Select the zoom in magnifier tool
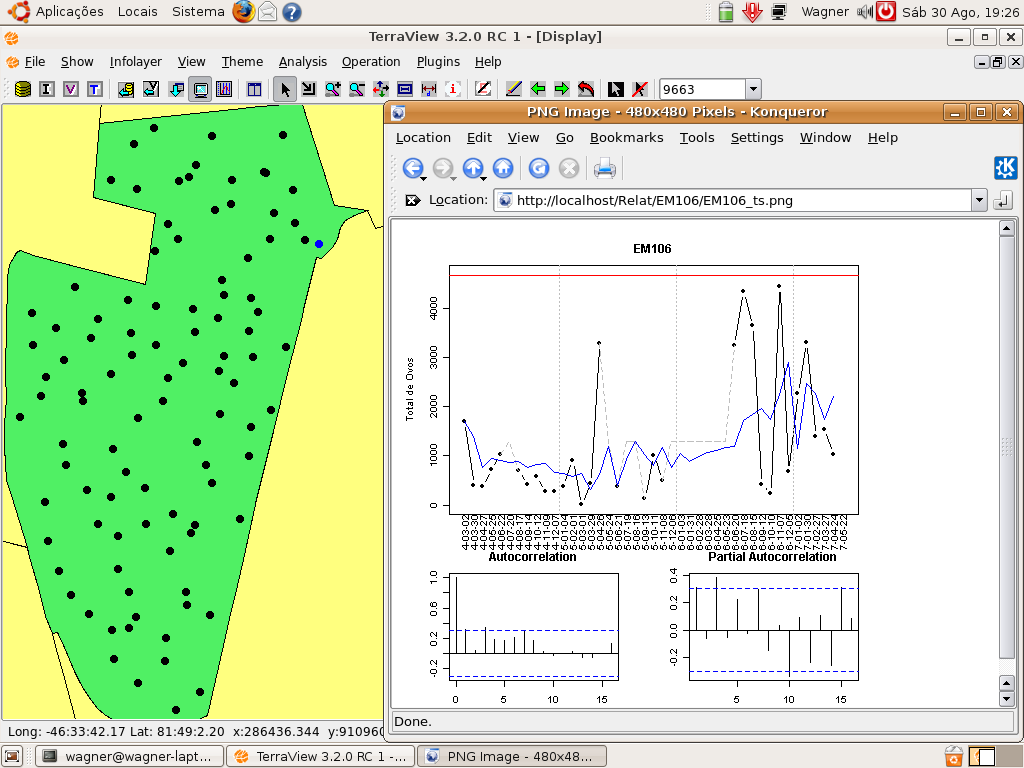 pos(333,89)
